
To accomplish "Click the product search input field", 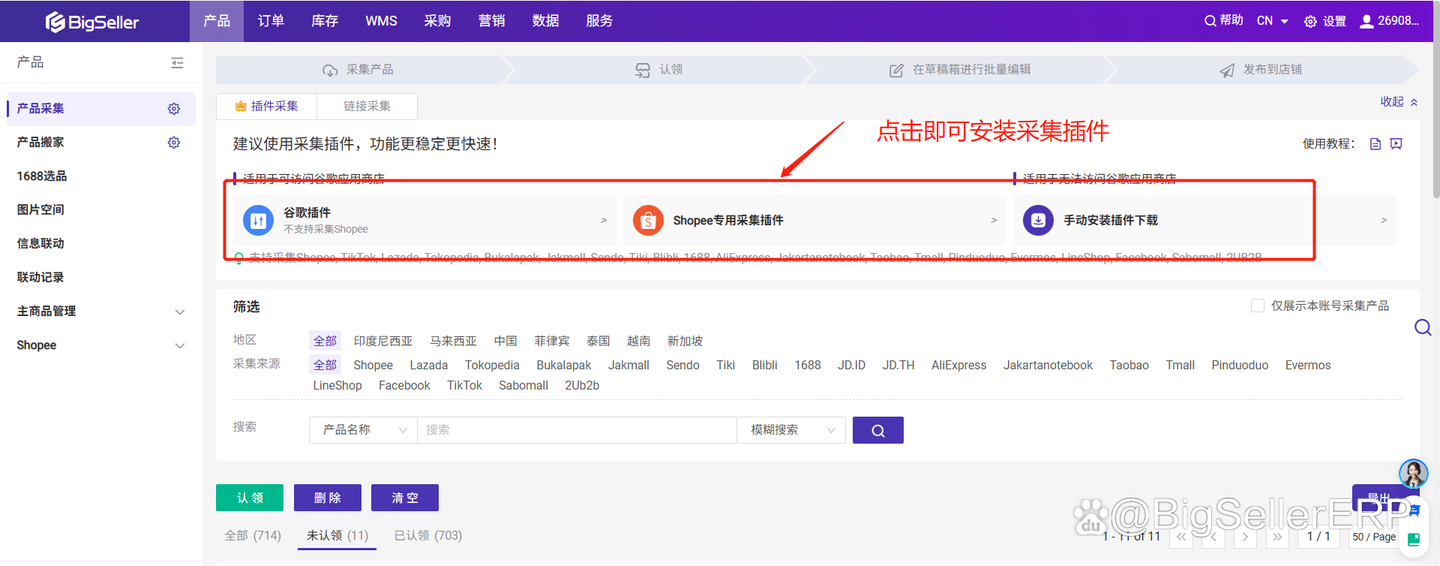I will (x=576, y=430).
